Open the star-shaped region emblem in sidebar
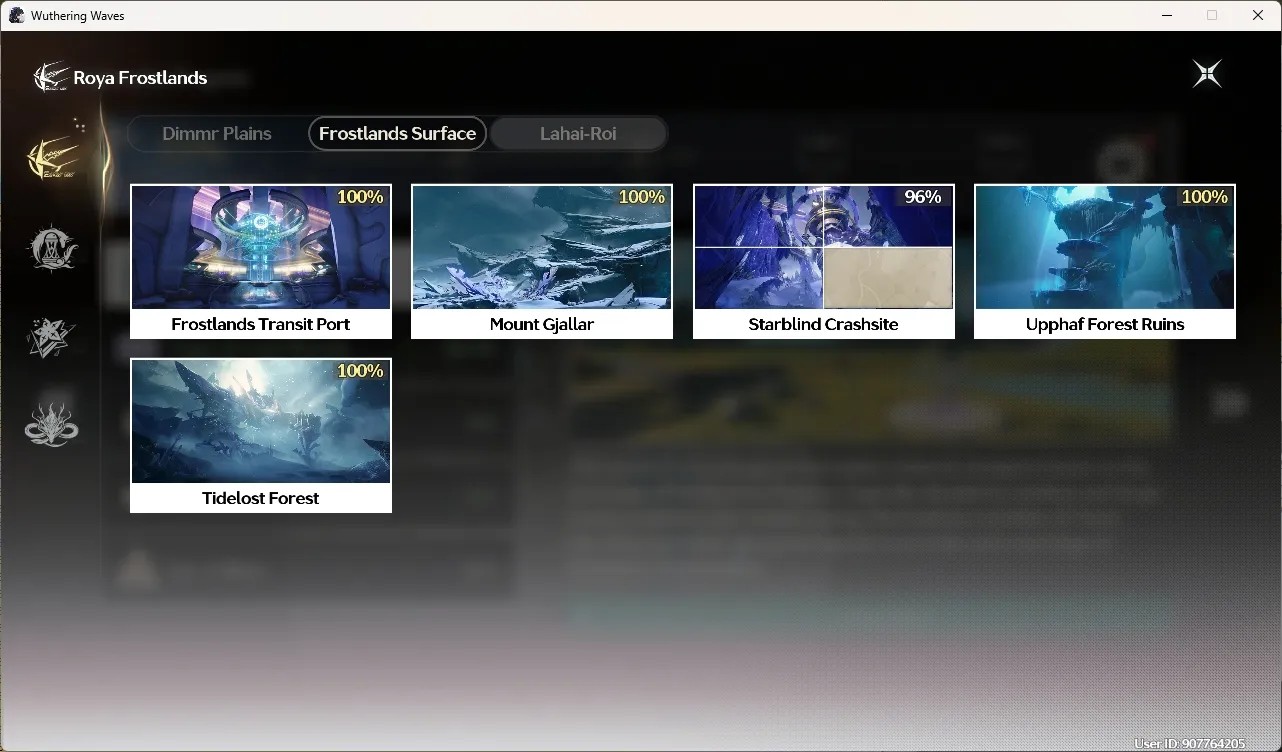 [51, 337]
